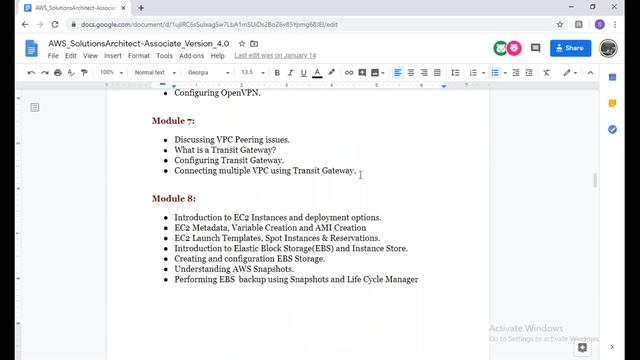Increase indent using toolbar icon

[529, 73]
